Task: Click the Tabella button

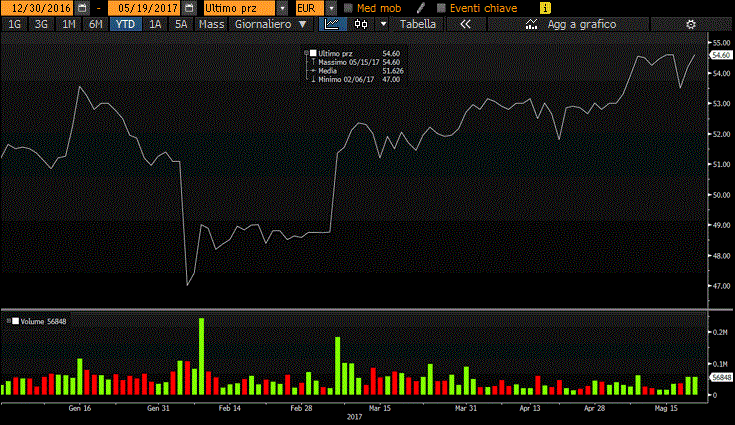Action: point(418,23)
